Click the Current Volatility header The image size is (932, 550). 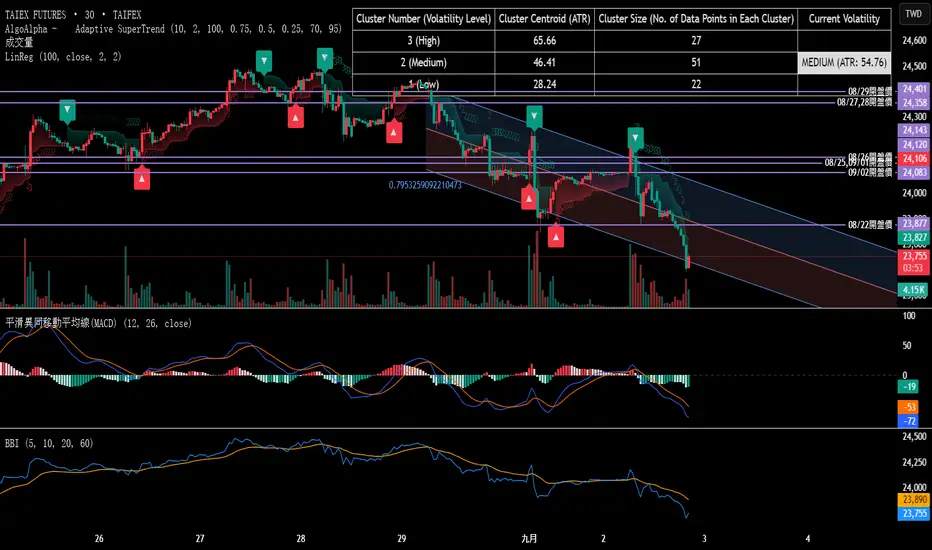click(844, 19)
